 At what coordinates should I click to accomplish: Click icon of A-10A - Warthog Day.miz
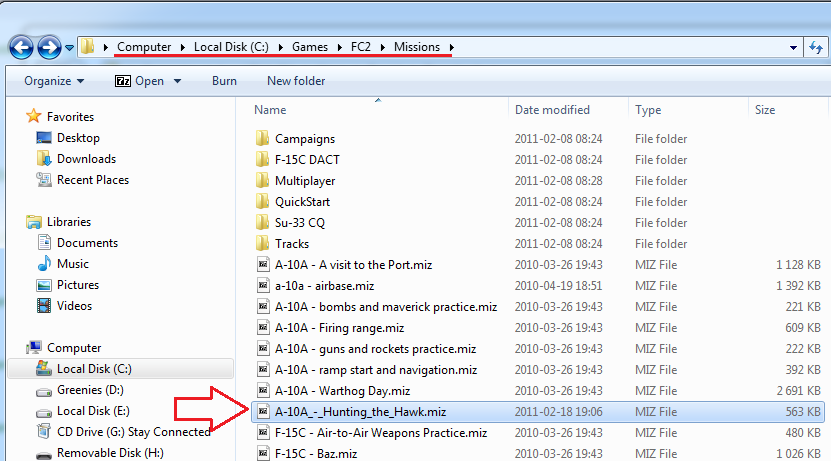point(263,390)
